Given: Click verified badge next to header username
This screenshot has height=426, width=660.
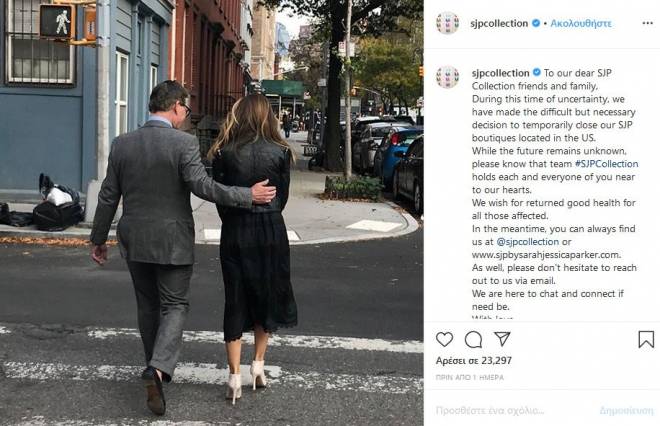Looking at the screenshot, I should pos(536,23).
